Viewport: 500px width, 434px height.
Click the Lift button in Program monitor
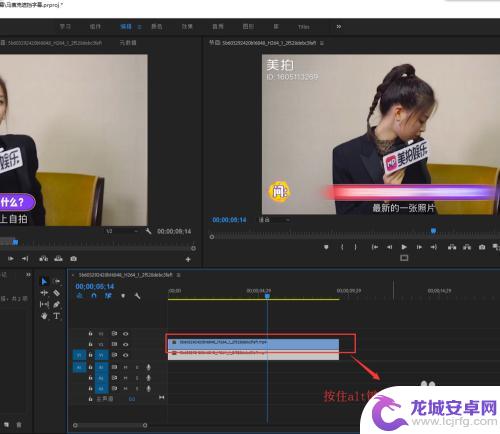452,247
